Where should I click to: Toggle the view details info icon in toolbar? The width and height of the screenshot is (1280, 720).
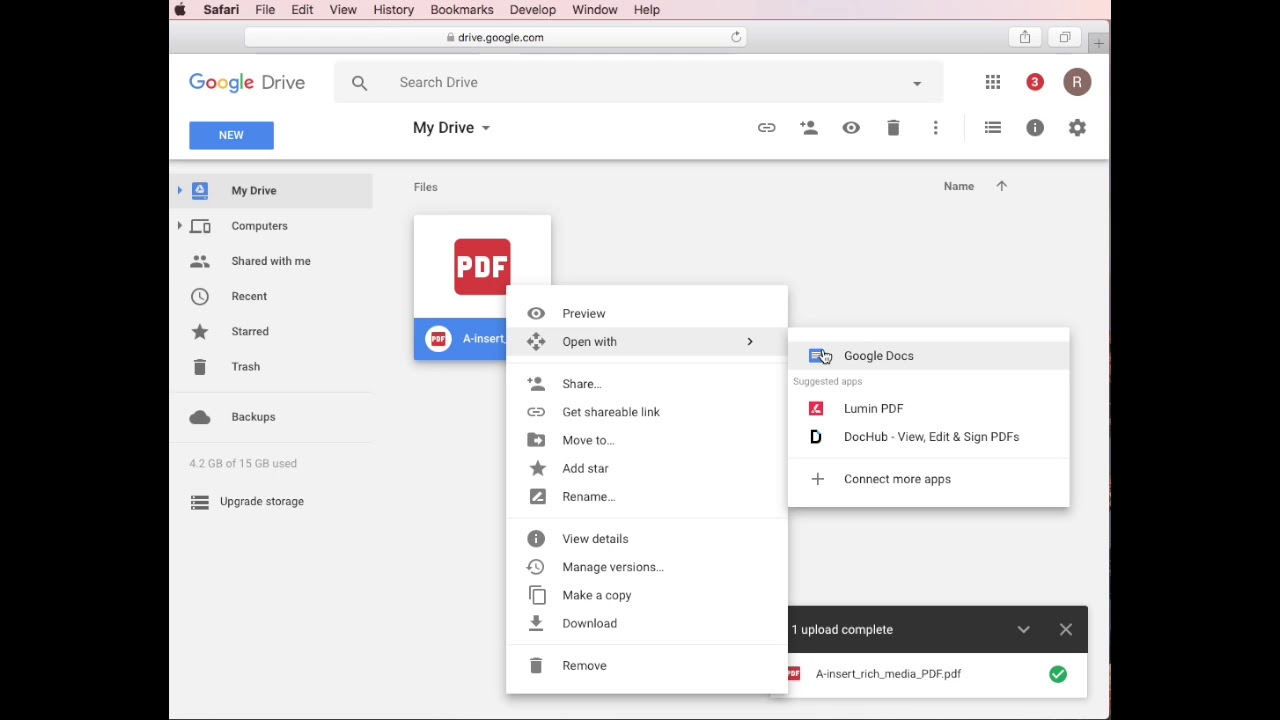click(x=1035, y=128)
